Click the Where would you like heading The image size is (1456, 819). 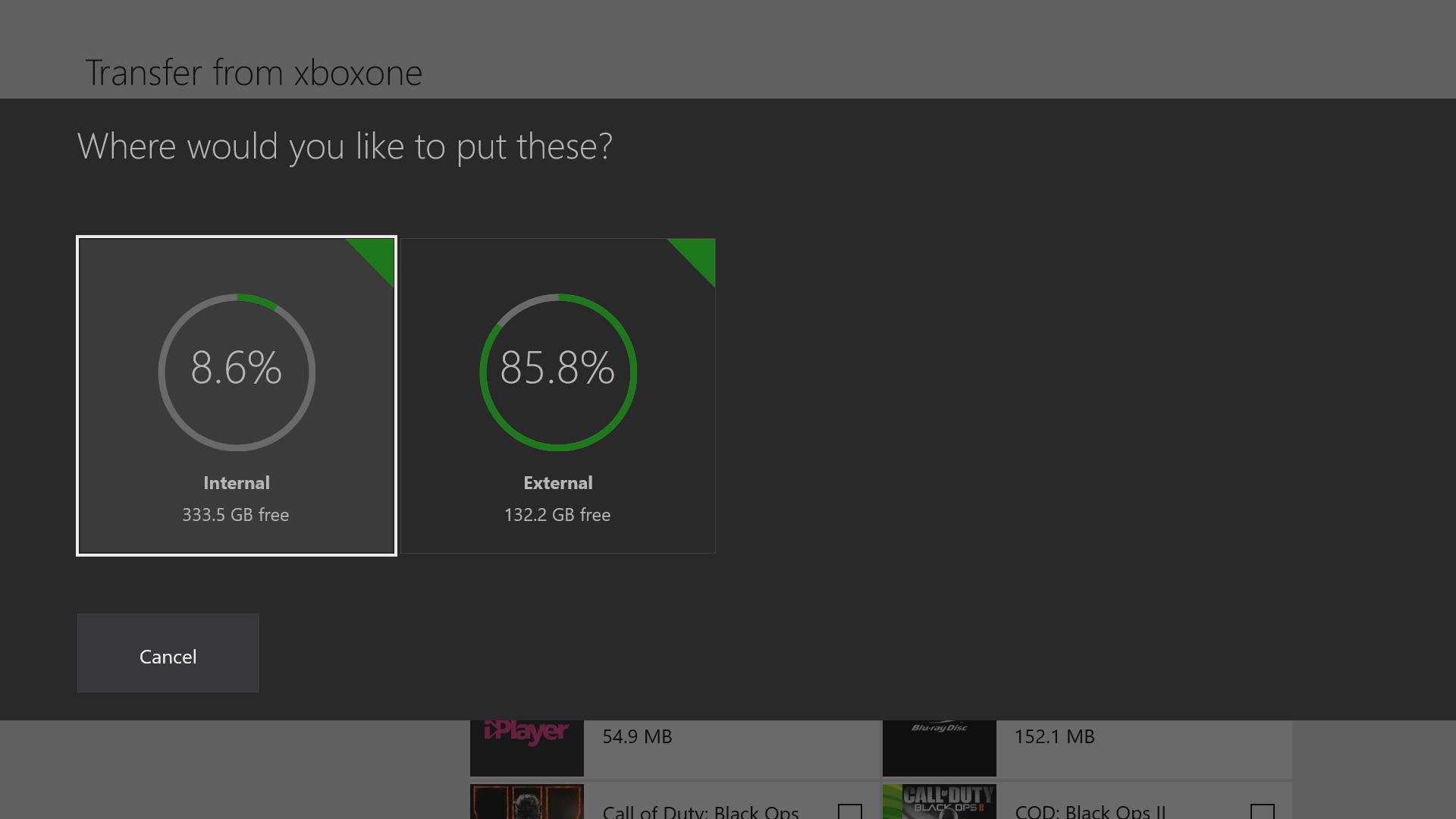(345, 146)
